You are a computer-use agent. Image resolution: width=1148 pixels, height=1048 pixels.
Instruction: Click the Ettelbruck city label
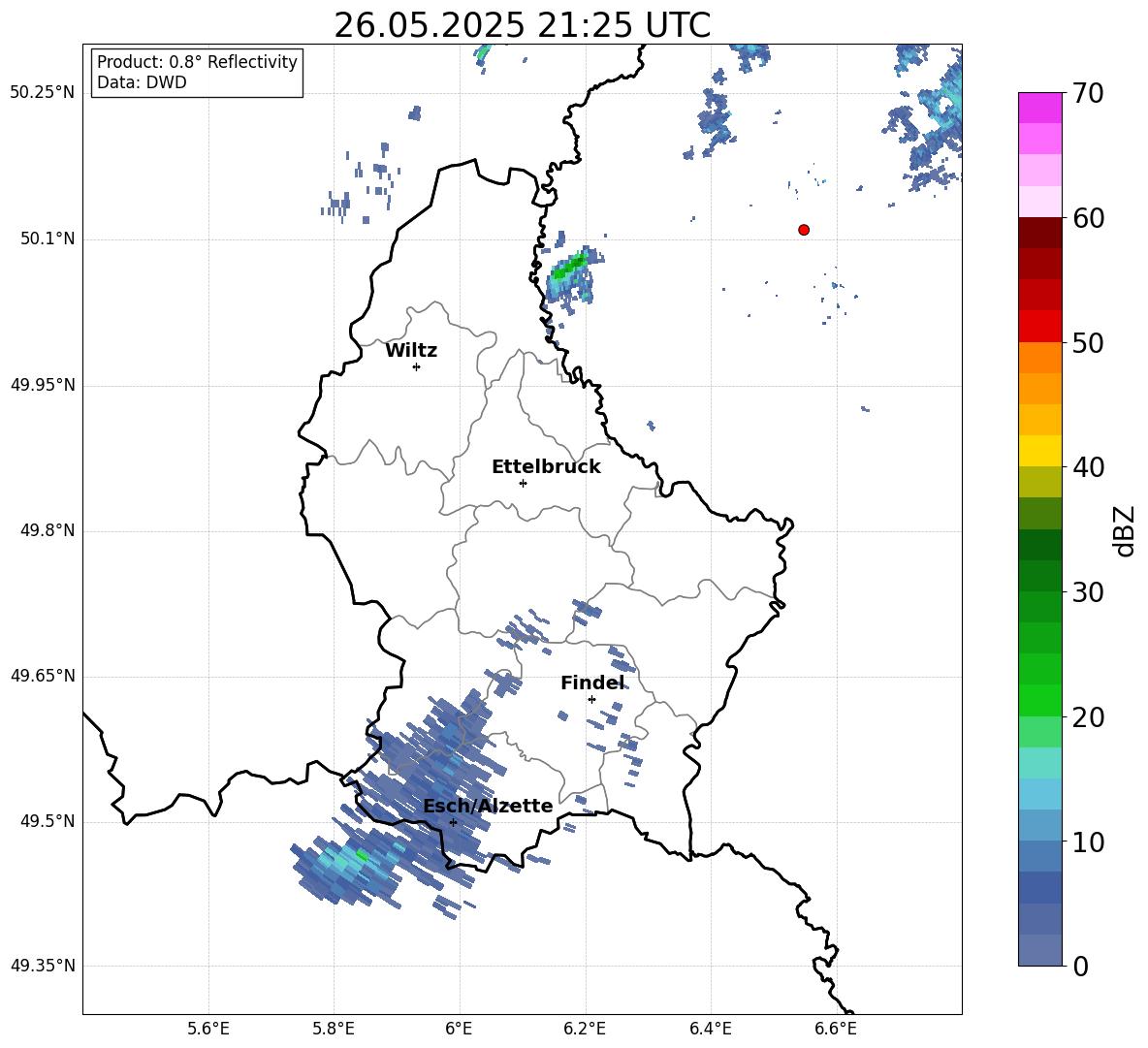(x=546, y=467)
